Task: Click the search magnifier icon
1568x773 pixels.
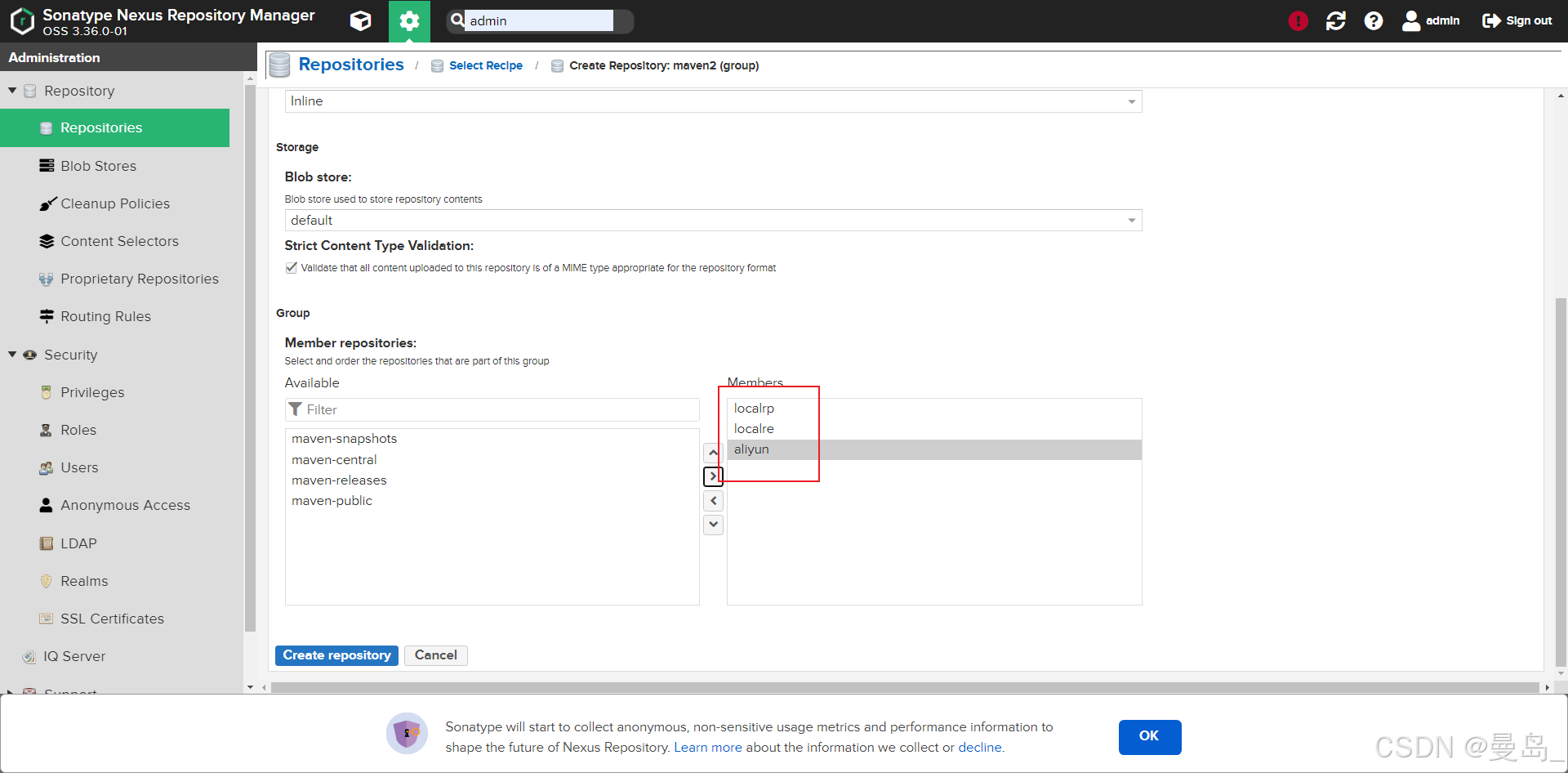Action: [457, 20]
